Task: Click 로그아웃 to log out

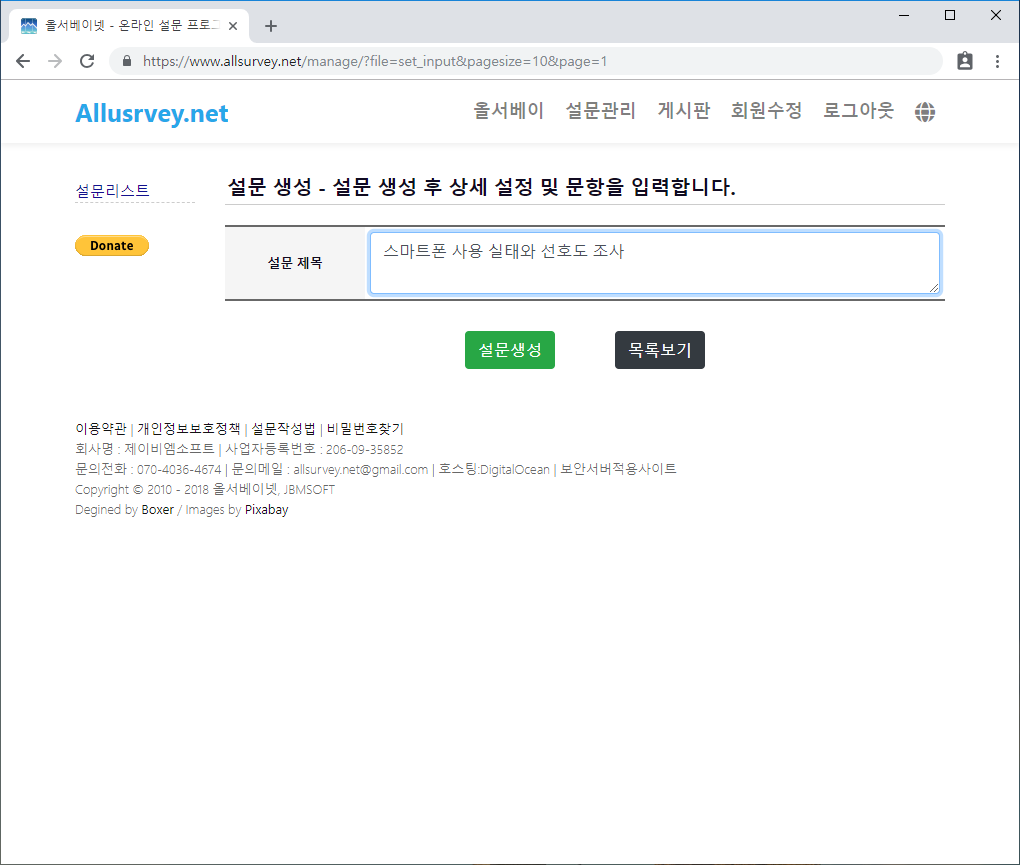Action: (858, 111)
